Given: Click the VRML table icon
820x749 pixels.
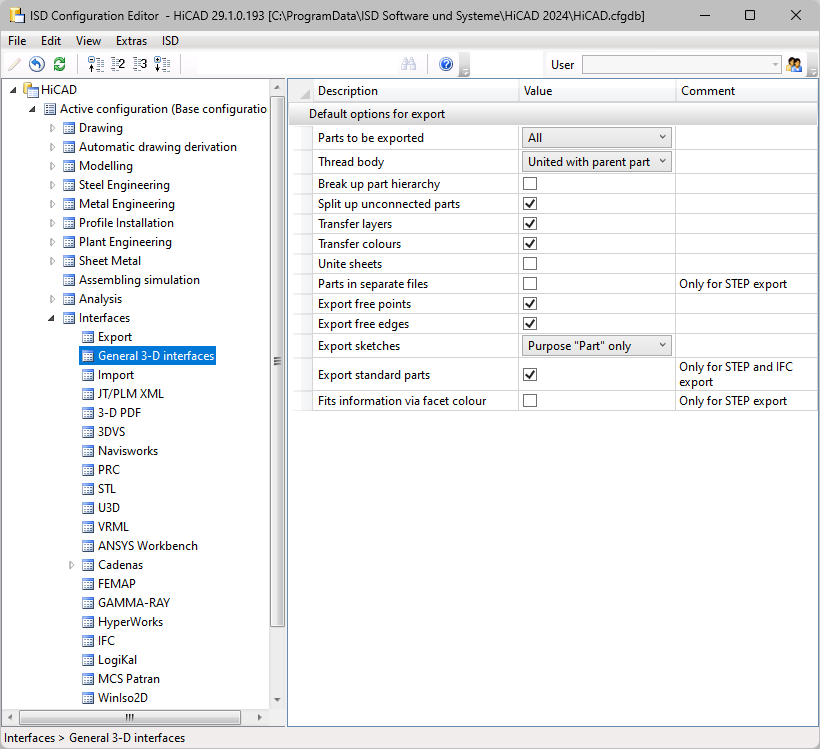Looking at the screenshot, I should click(x=88, y=527).
